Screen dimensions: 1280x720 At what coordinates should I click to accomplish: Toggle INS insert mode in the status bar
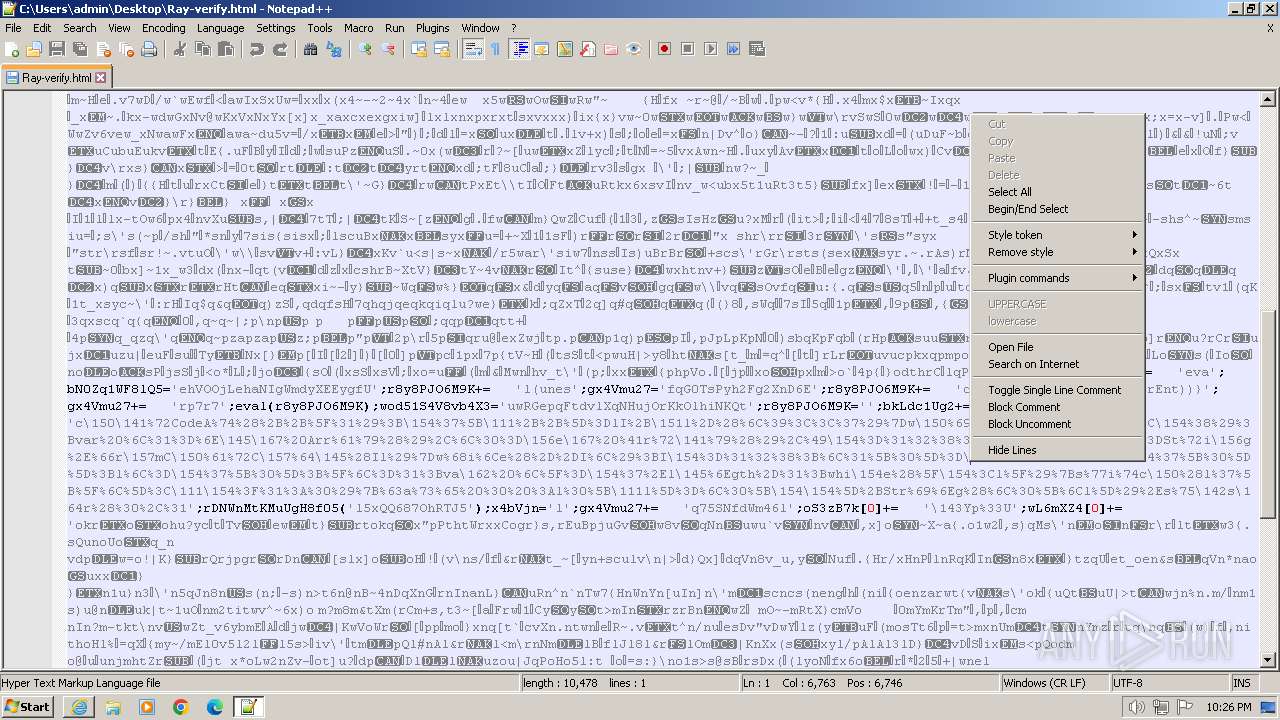1241,683
